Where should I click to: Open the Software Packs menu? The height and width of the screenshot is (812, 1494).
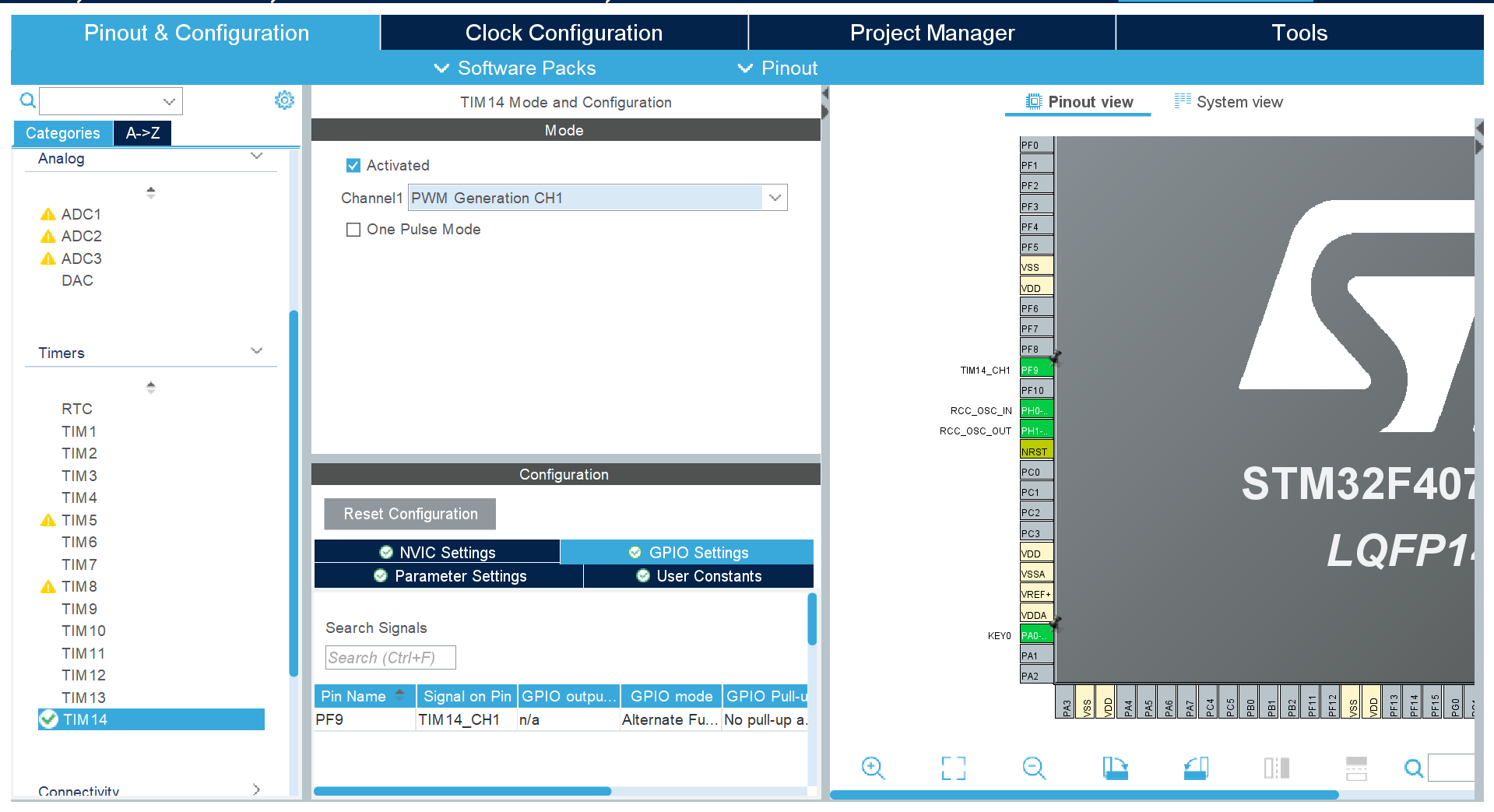click(x=515, y=68)
